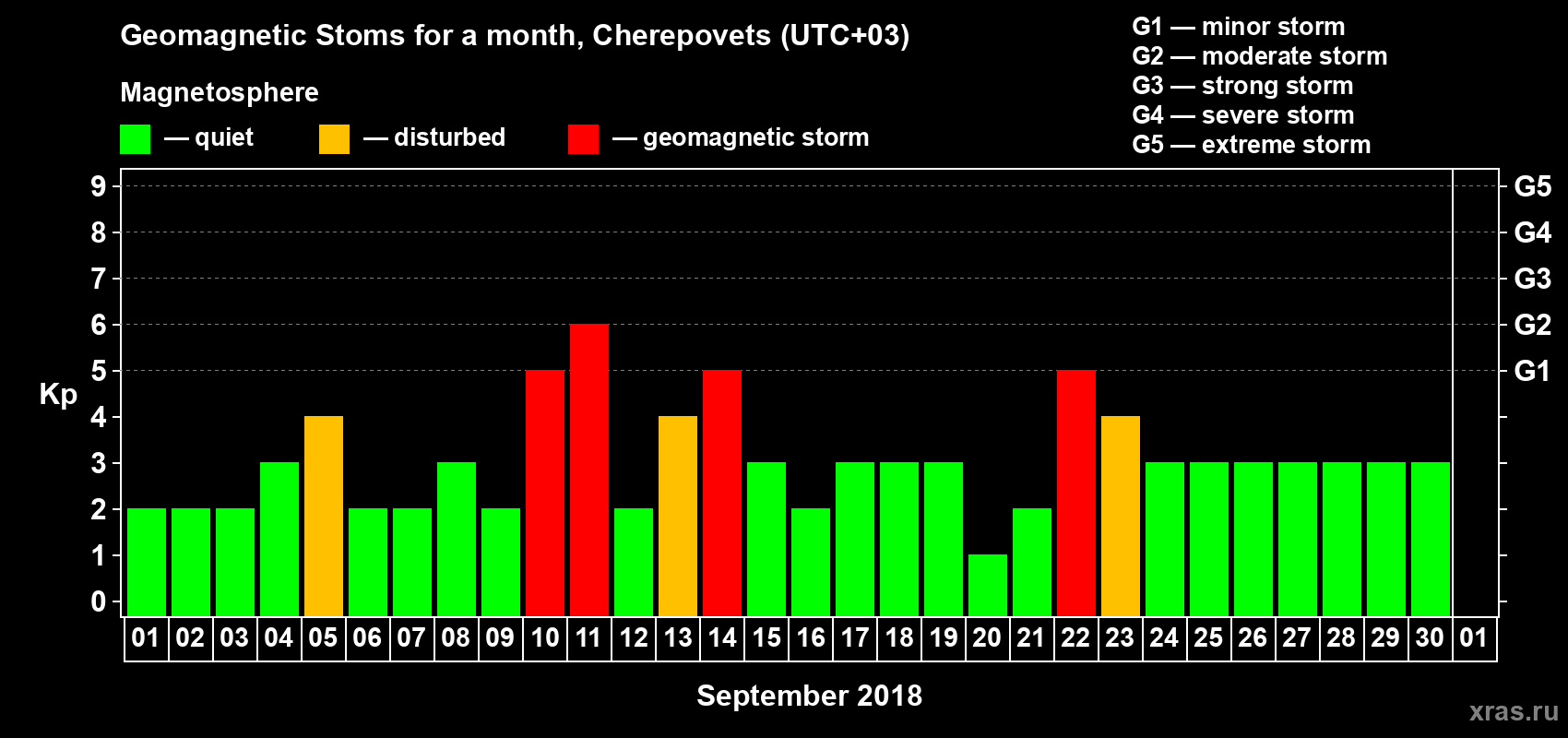The height and width of the screenshot is (738, 1568).
Task: Click the '— geomagnetic storm' legend text
Action: click(x=741, y=137)
